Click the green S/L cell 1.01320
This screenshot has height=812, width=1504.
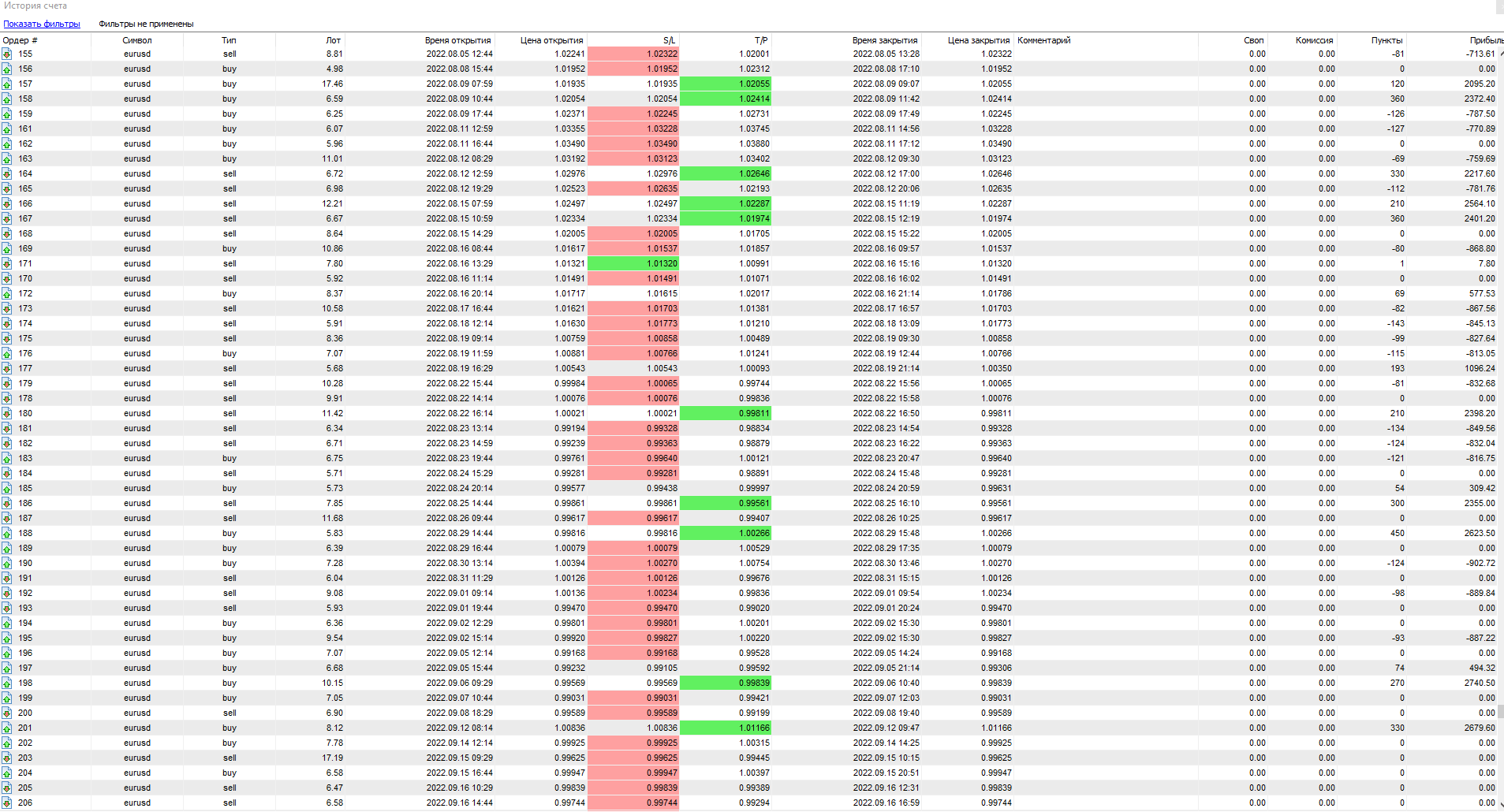tap(633, 263)
